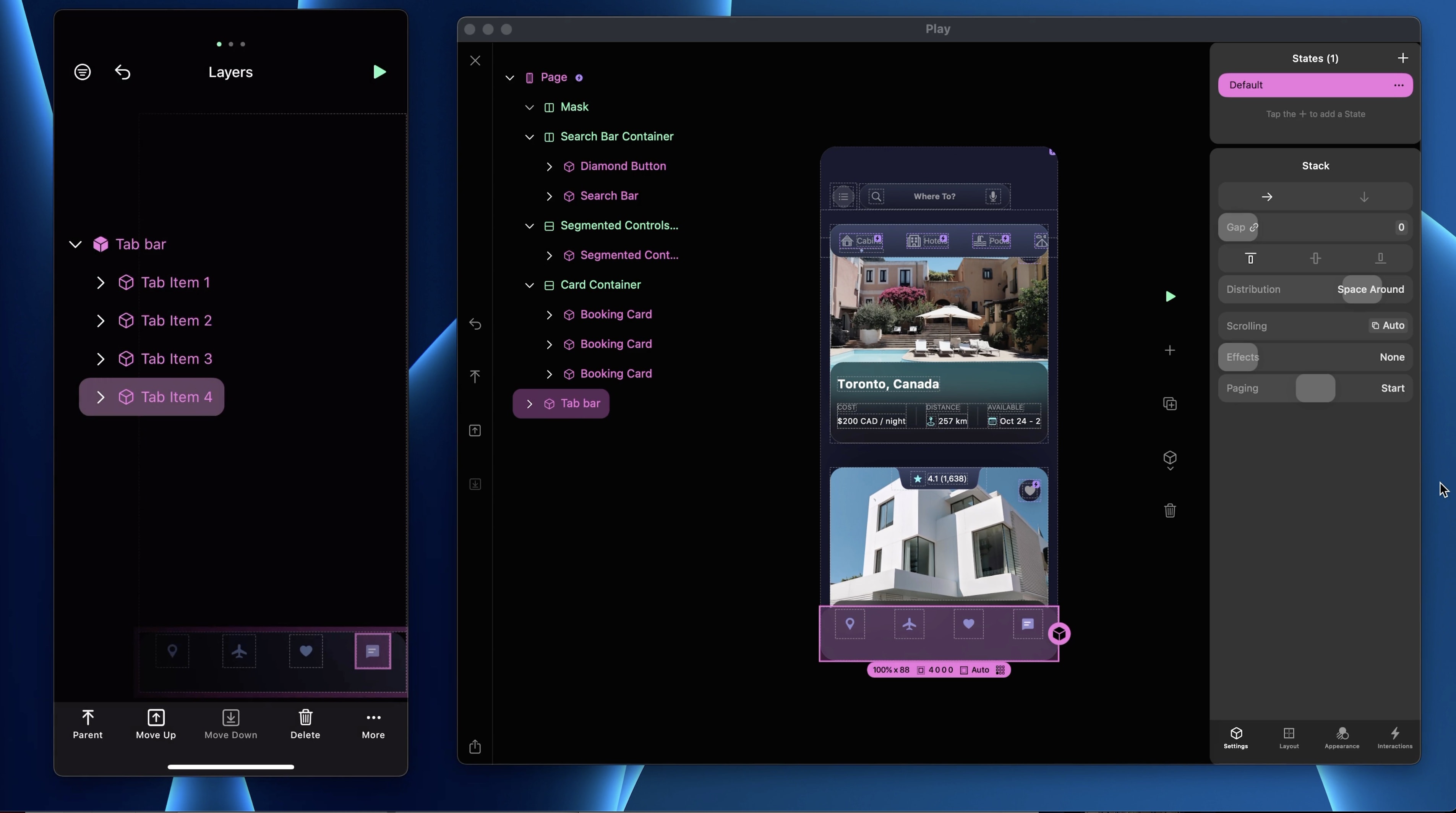1456x813 pixels.
Task: Expand Tab Item 2 layer
Action: click(101, 321)
